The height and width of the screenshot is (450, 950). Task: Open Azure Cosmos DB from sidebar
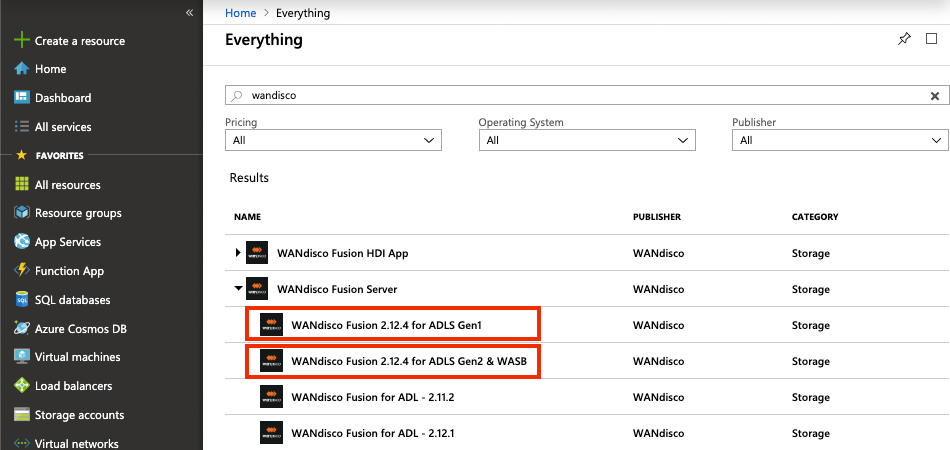81,329
